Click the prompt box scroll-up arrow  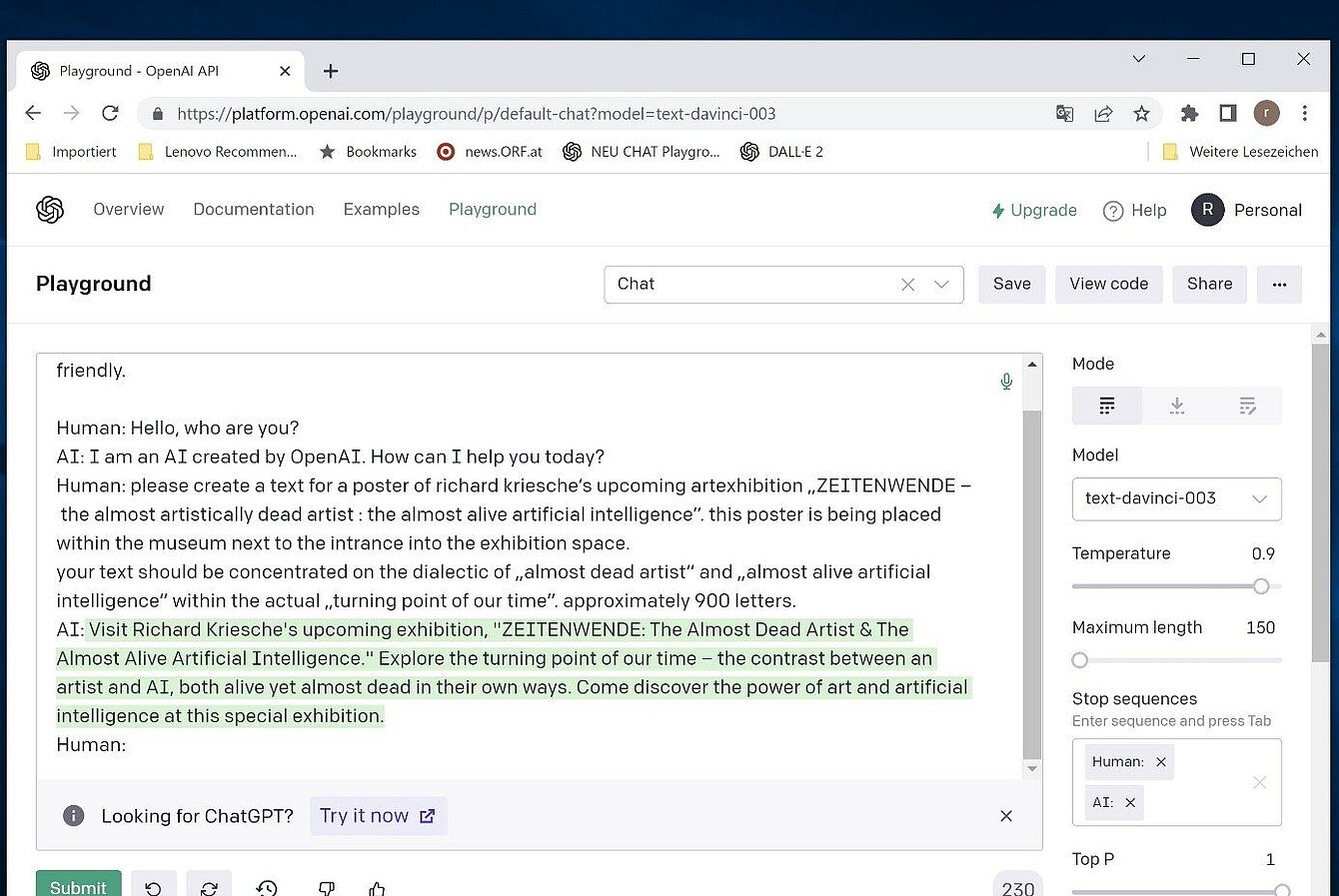(1032, 364)
